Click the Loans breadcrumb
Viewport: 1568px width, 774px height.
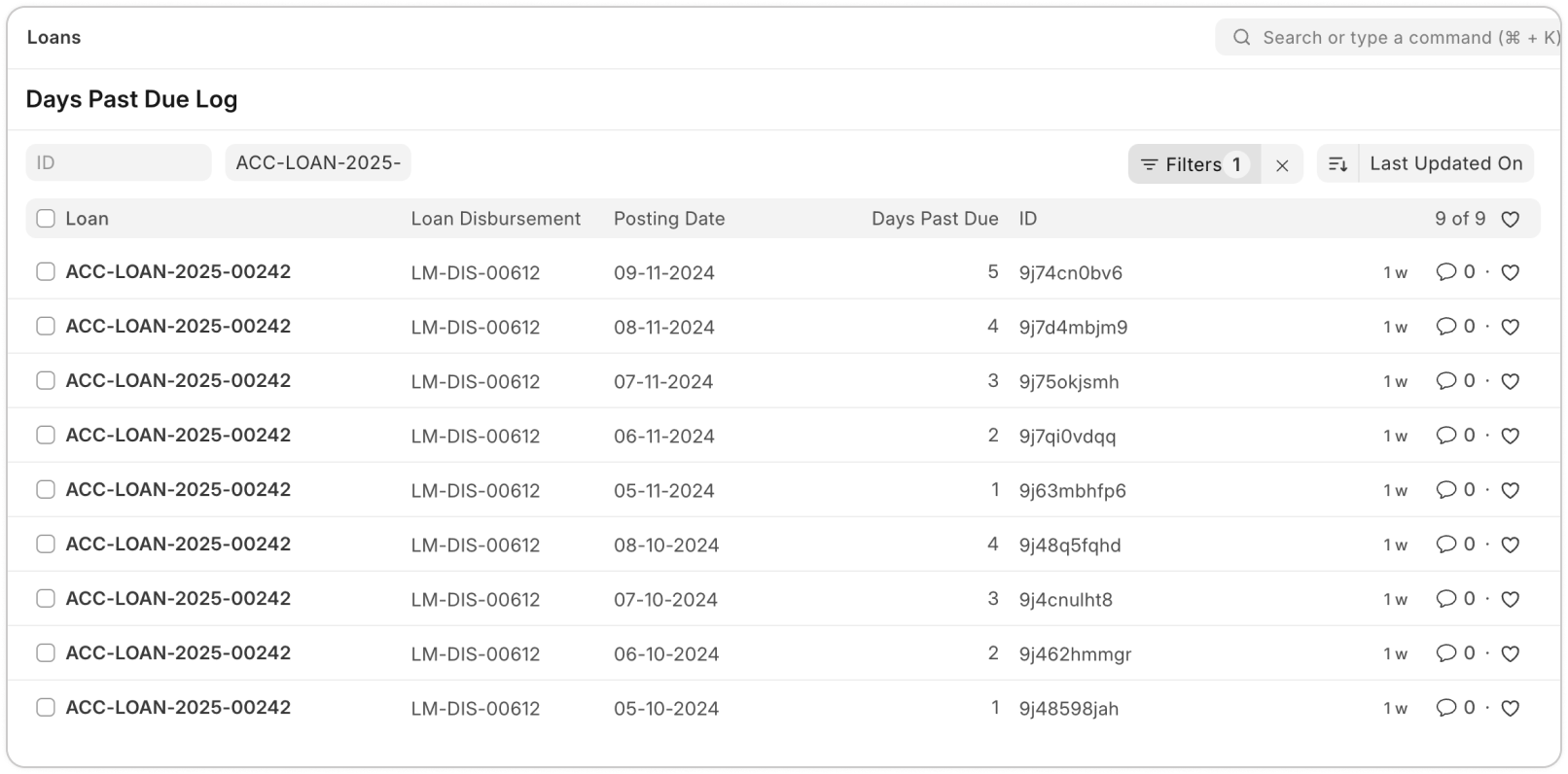point(53,38)
